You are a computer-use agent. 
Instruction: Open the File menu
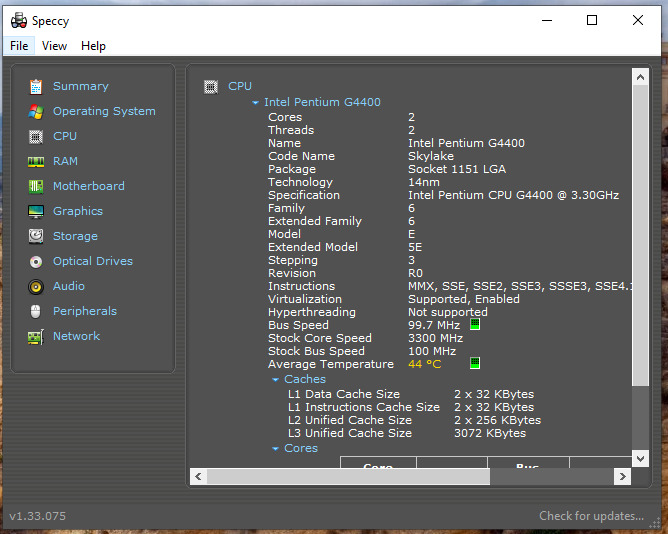coord(19,46)
